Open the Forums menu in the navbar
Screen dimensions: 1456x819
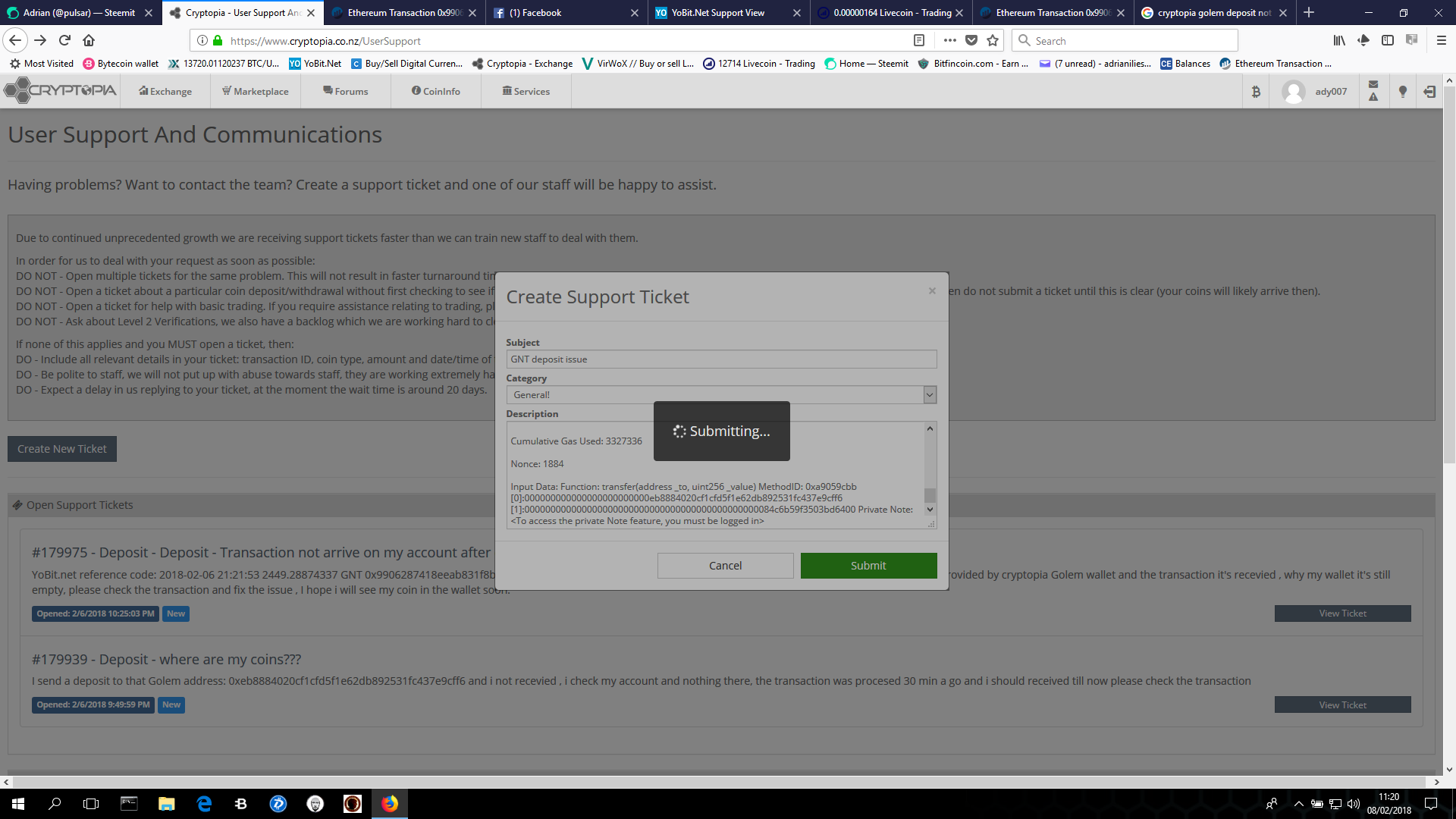click(346, 91)
